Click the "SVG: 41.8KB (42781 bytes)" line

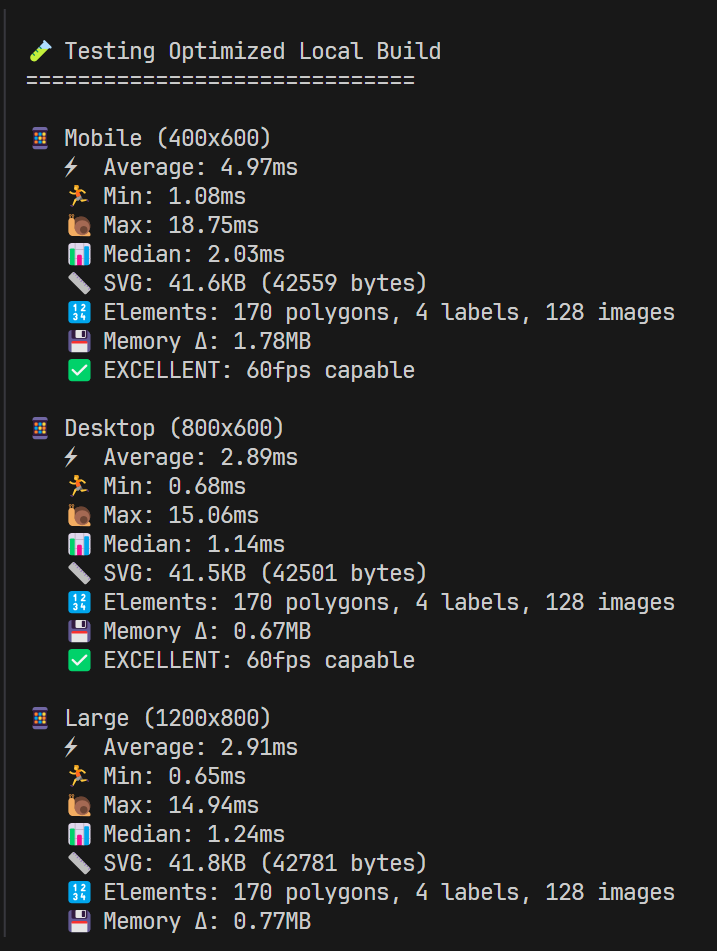265,863
